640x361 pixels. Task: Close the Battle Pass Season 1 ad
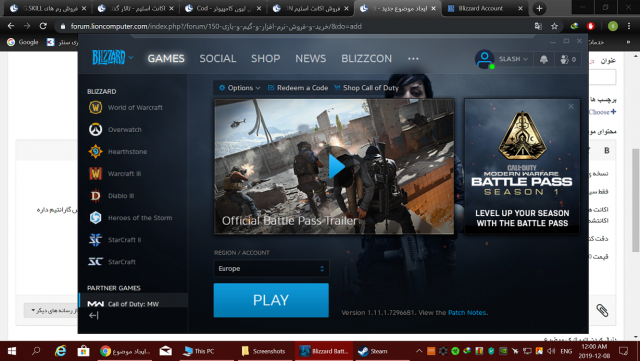click(571, 107)
